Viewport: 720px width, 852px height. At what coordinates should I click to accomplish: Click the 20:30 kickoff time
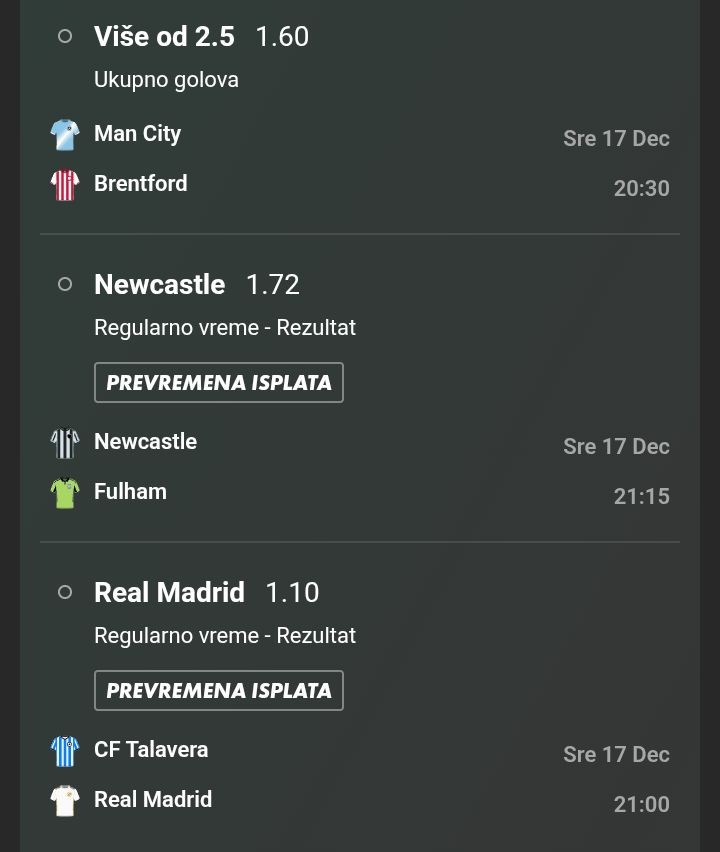click(x=641, y=188)
